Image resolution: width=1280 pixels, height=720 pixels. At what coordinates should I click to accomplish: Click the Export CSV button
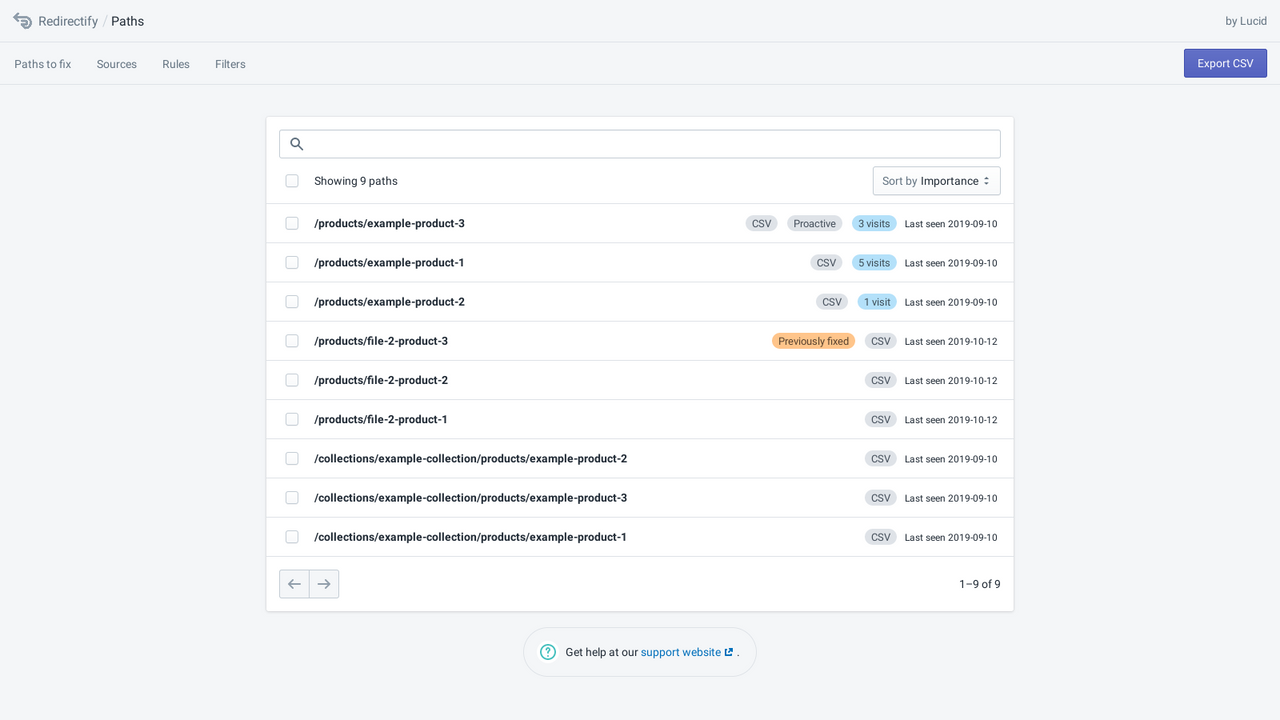[1225, 63]
